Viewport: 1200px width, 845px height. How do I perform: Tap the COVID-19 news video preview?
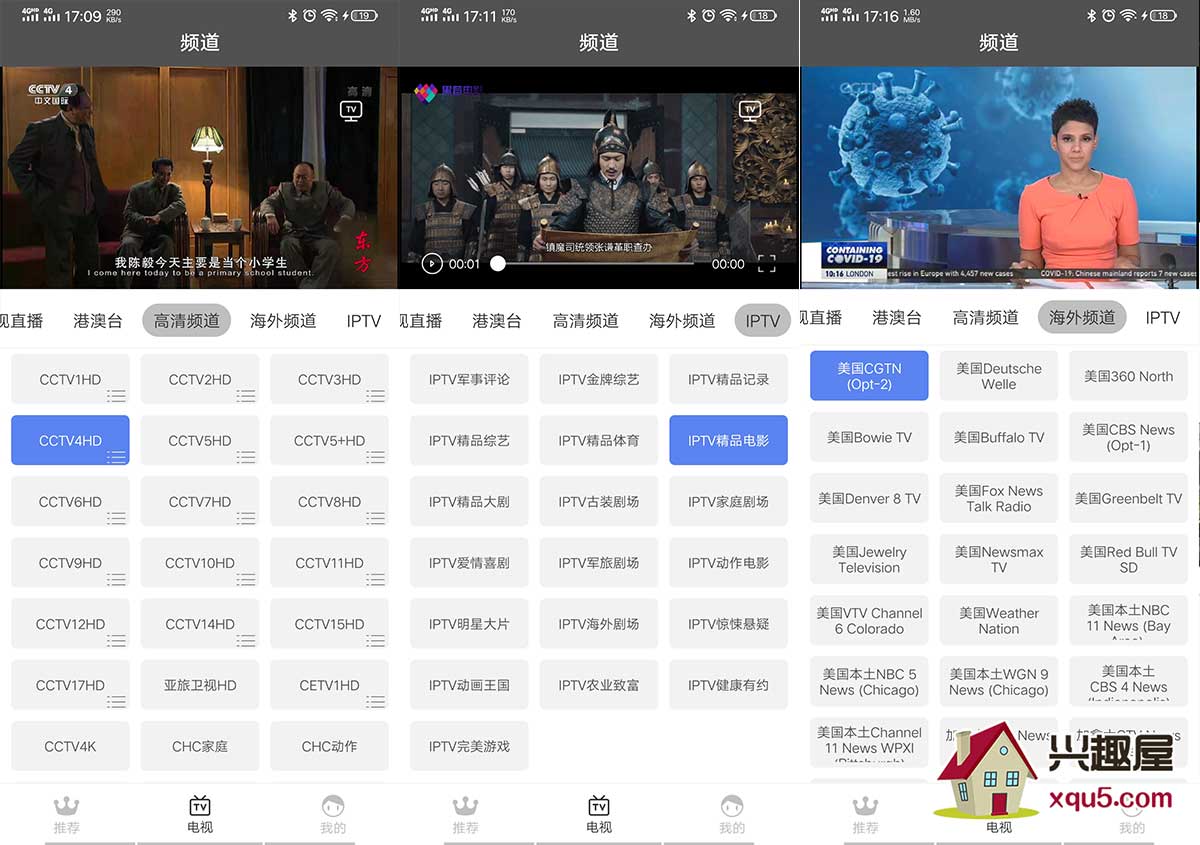[x=999, y=178]
